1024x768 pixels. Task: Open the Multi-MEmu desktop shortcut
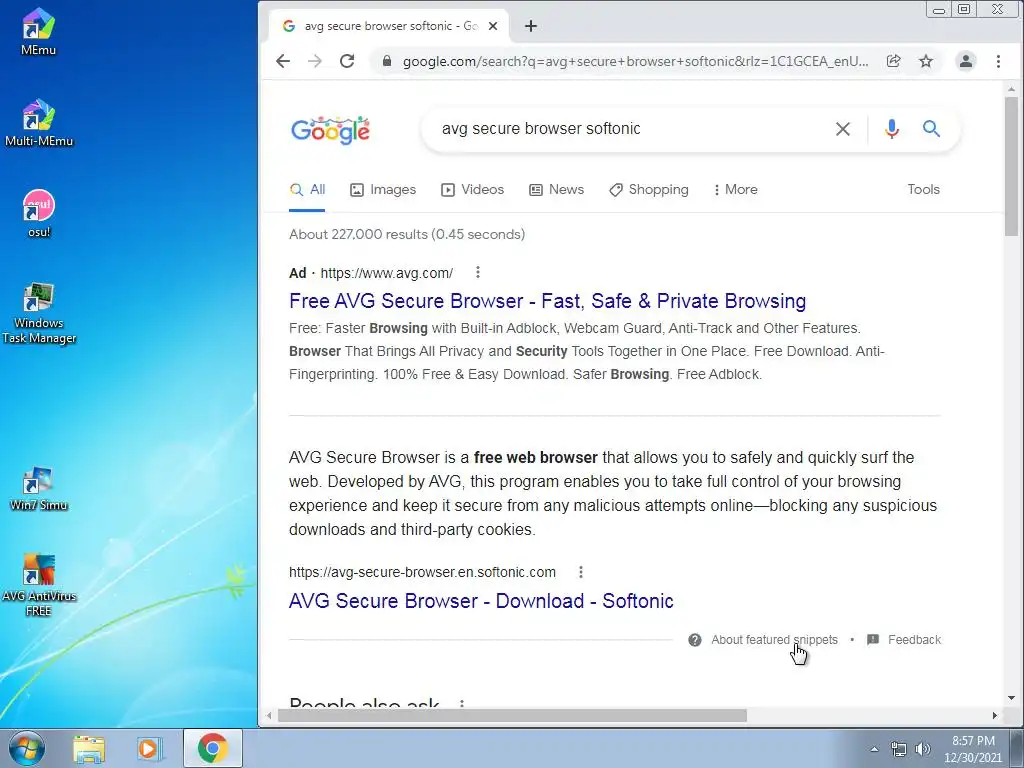(39, 123)
